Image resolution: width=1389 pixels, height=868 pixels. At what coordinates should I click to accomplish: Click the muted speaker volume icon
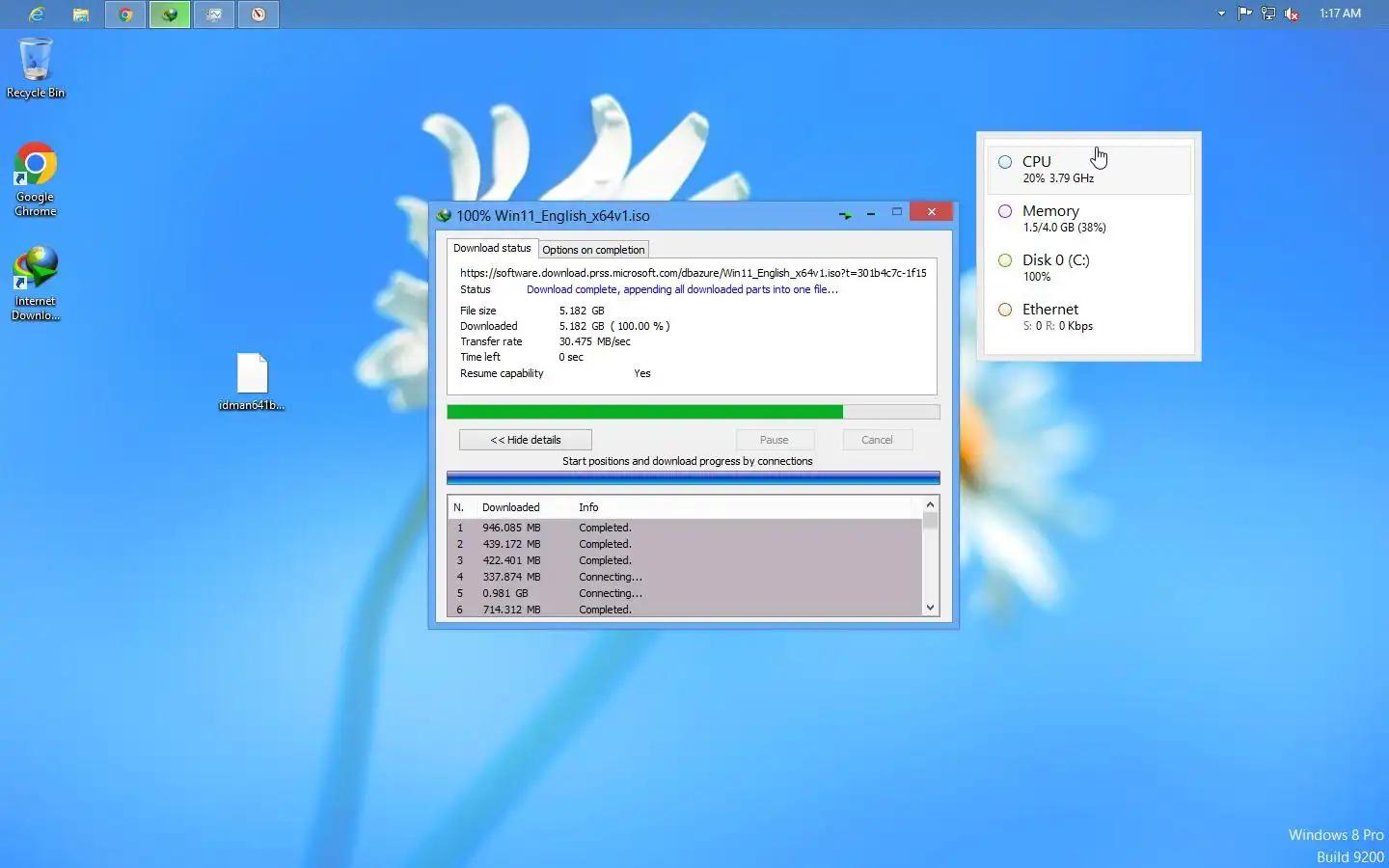point(1292,14)
